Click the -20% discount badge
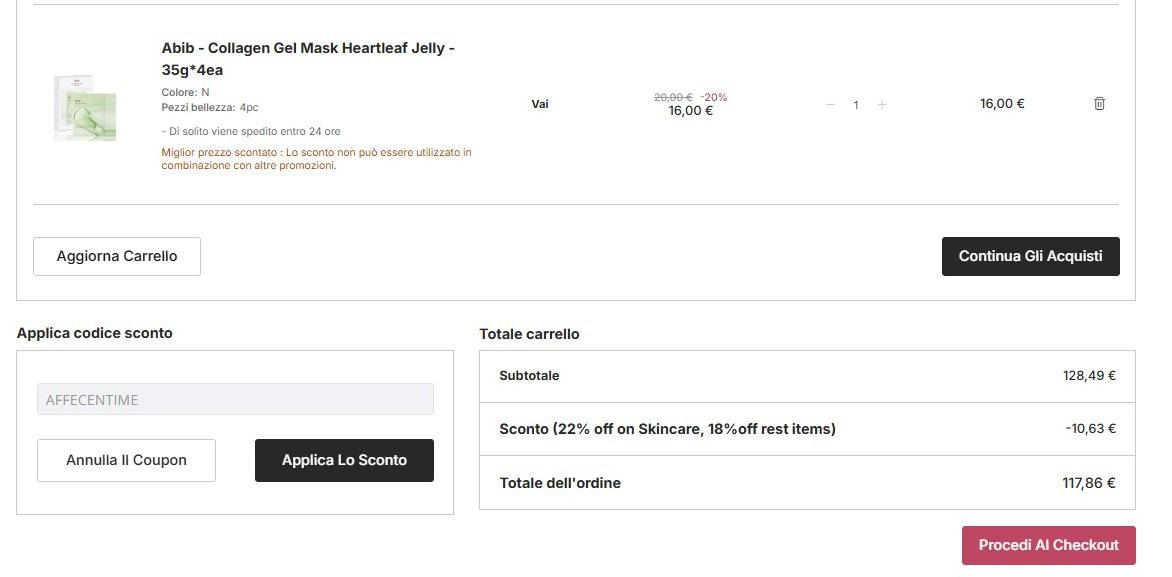1172x577 pixels. (x=714, y=97)
